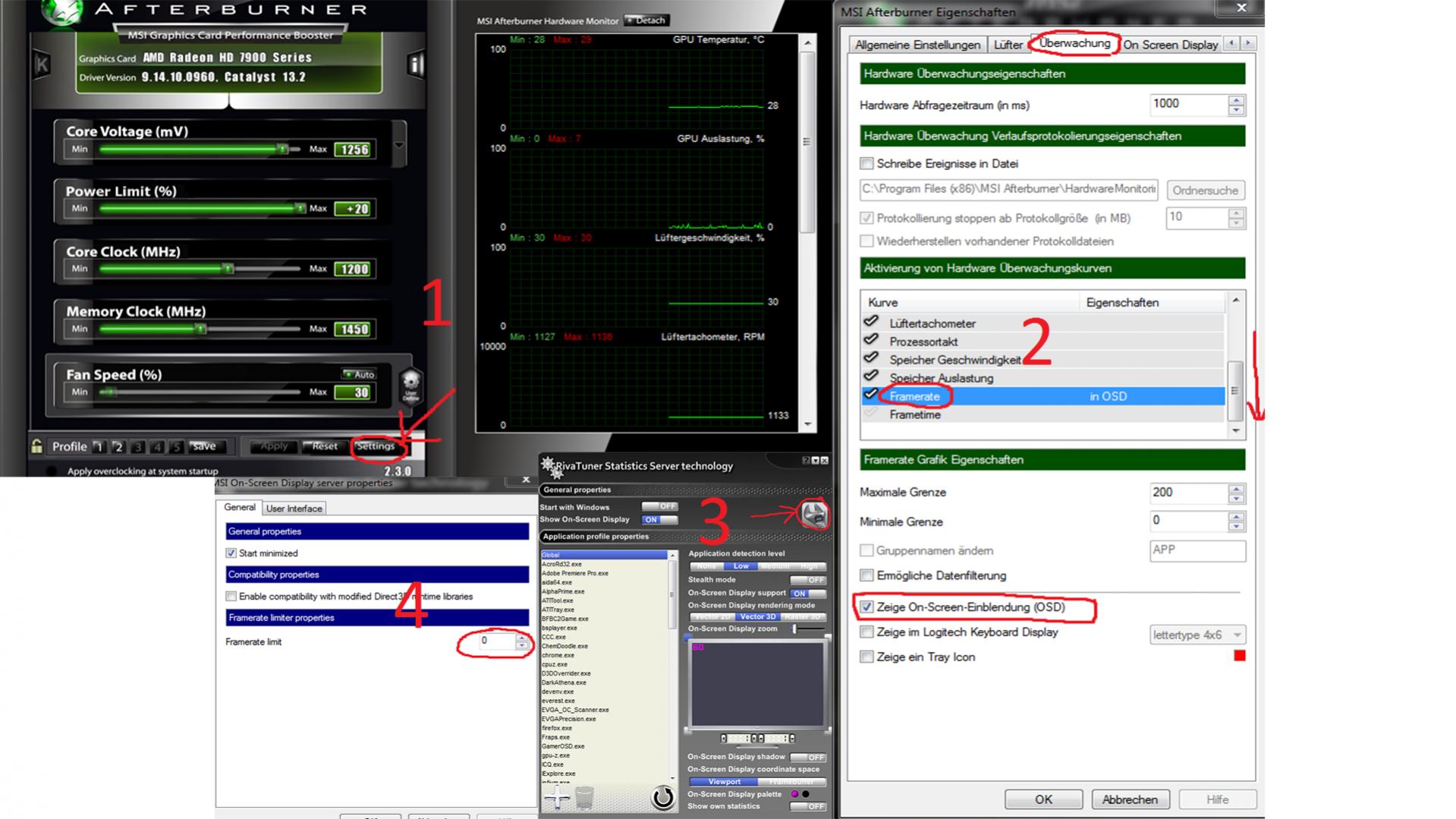Select profile slot 1

(99, 446)
